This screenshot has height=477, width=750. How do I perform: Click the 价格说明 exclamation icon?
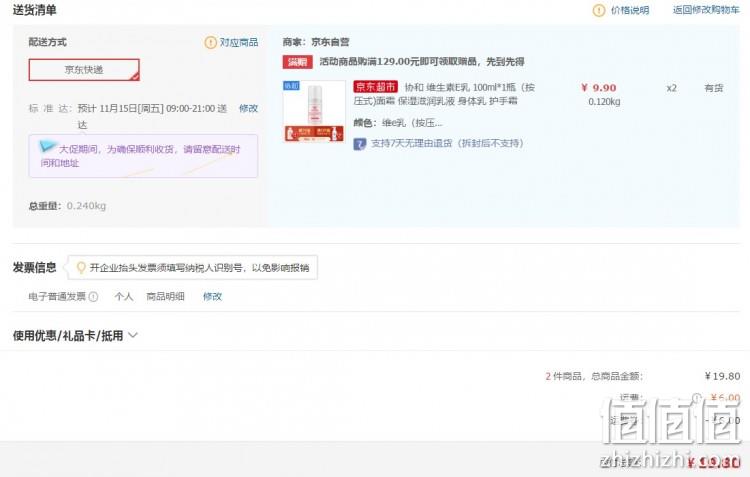tap(598, 10)
